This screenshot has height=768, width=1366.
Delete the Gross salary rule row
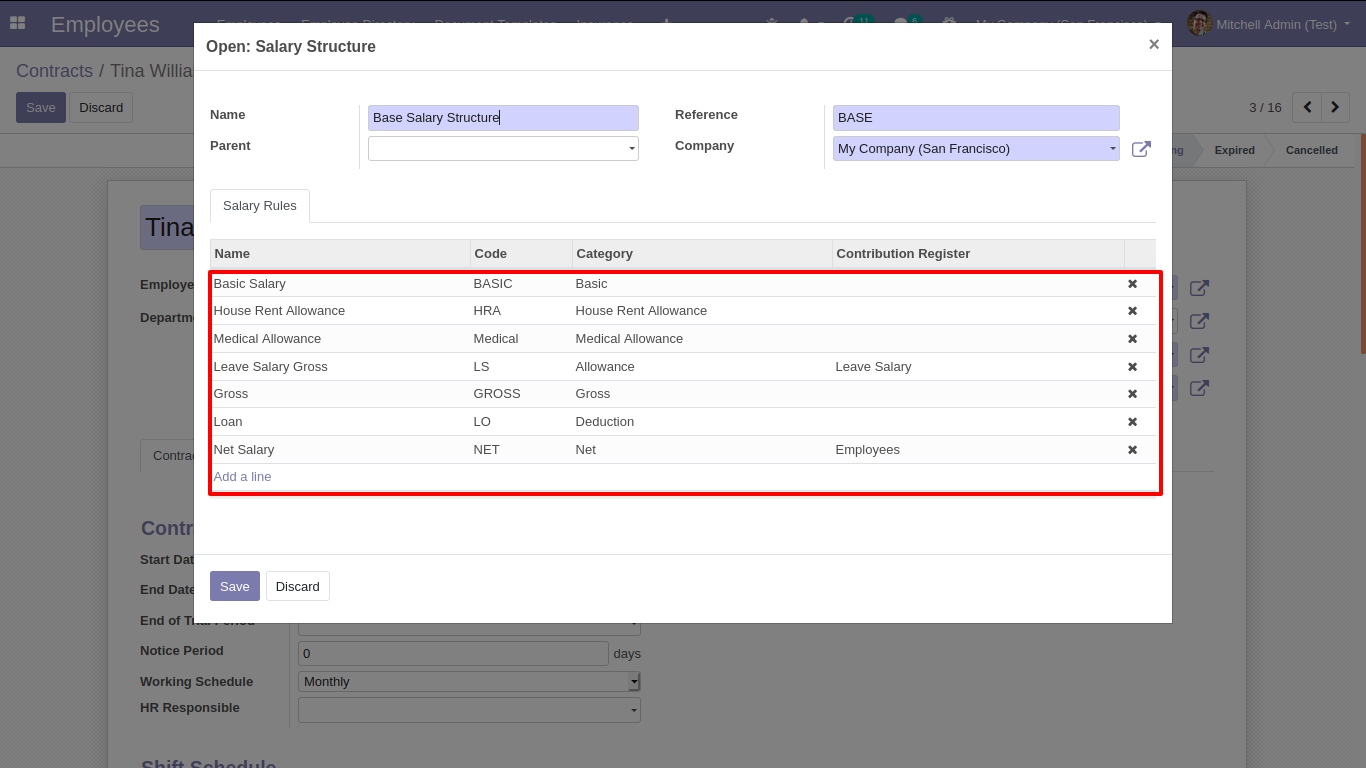pyautogui.click(x=1132, y=394)
